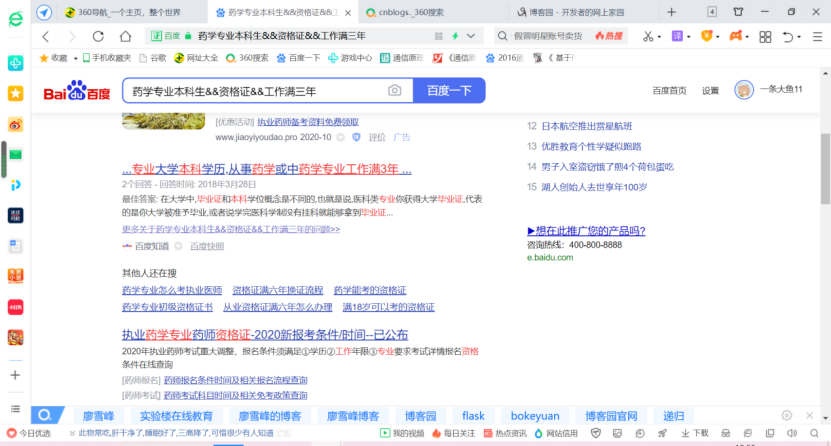
Task: Add a sidebar app with plus icon
Action: point(15,375)
